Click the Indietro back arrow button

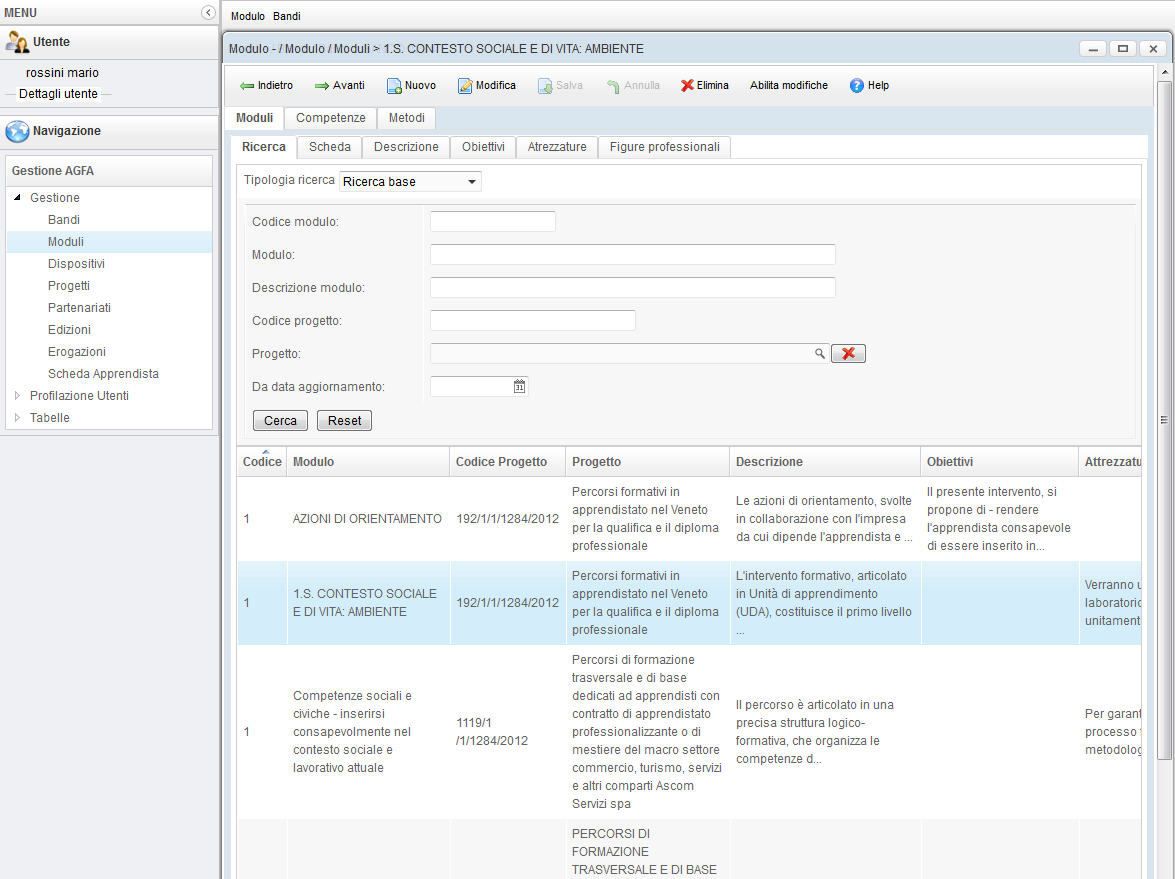[x=266, y=86]
